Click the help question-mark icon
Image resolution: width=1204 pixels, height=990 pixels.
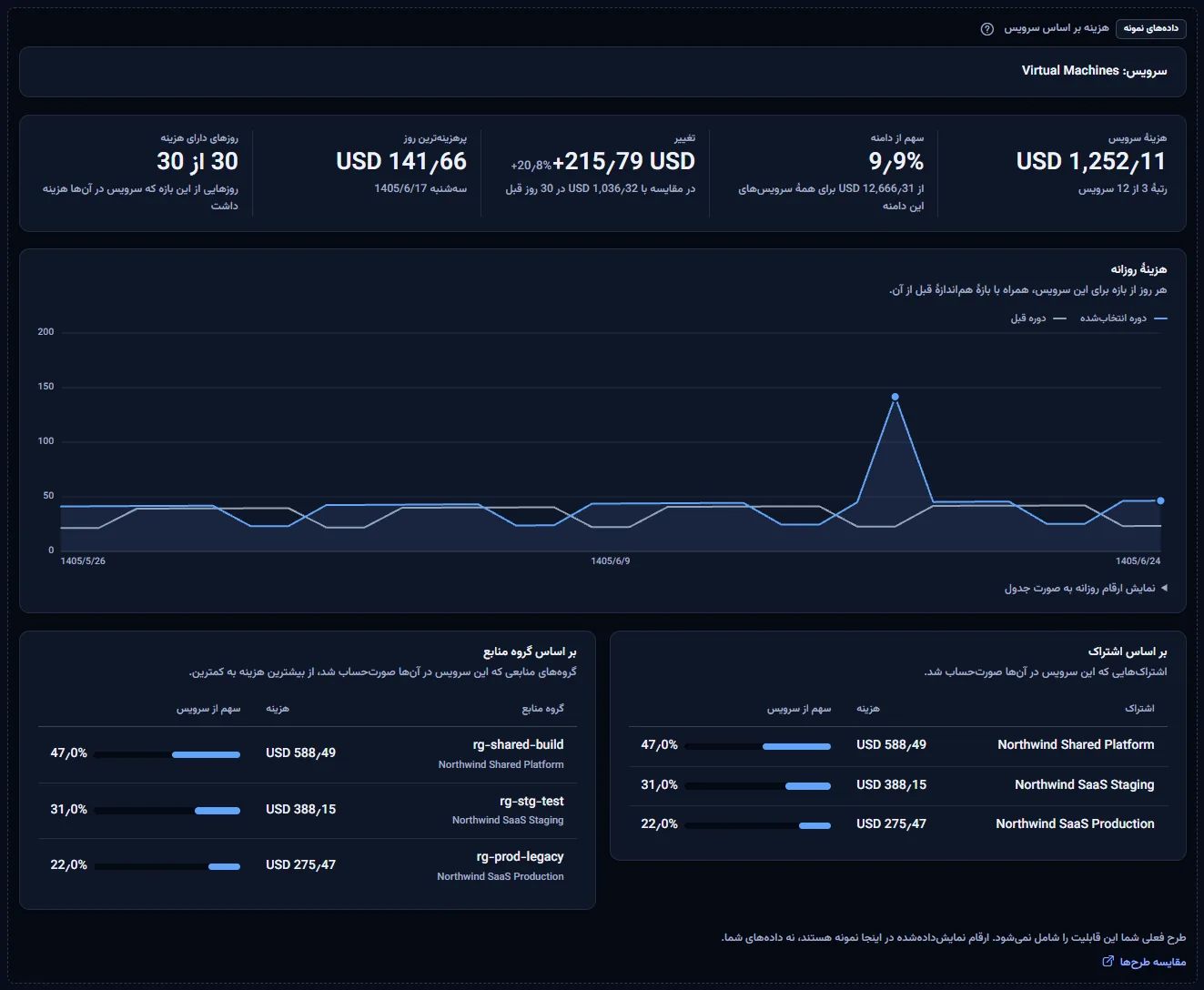click(x=986, y=28)
